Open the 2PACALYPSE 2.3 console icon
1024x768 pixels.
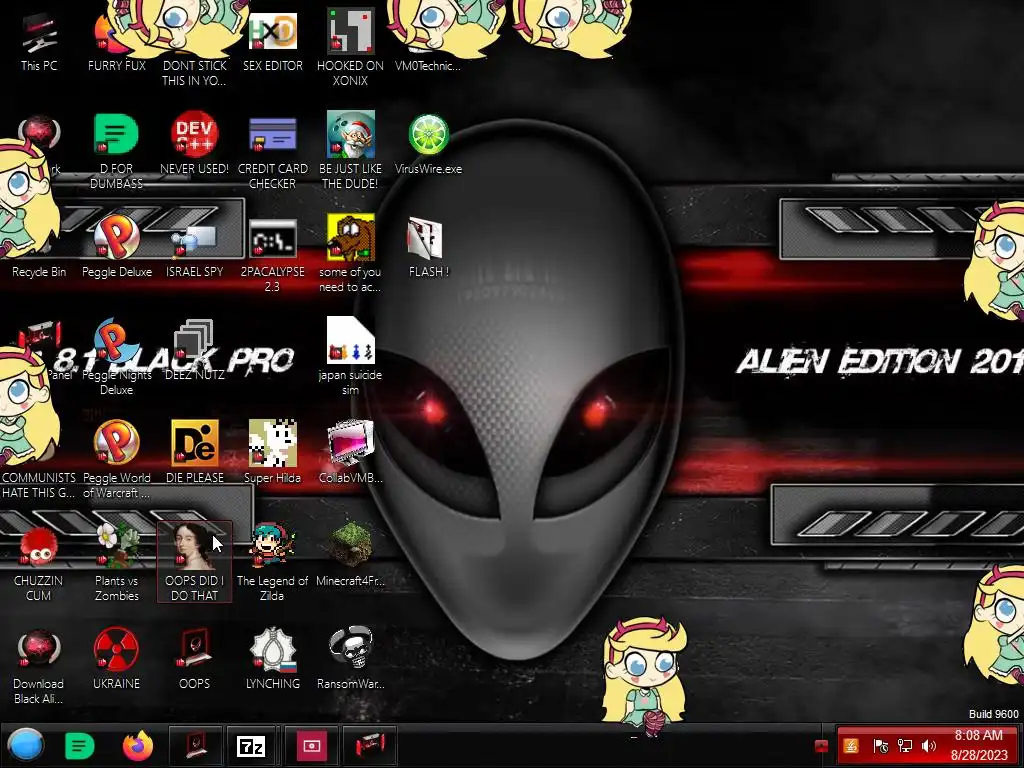pyautogui.click(x=272, y=255)
